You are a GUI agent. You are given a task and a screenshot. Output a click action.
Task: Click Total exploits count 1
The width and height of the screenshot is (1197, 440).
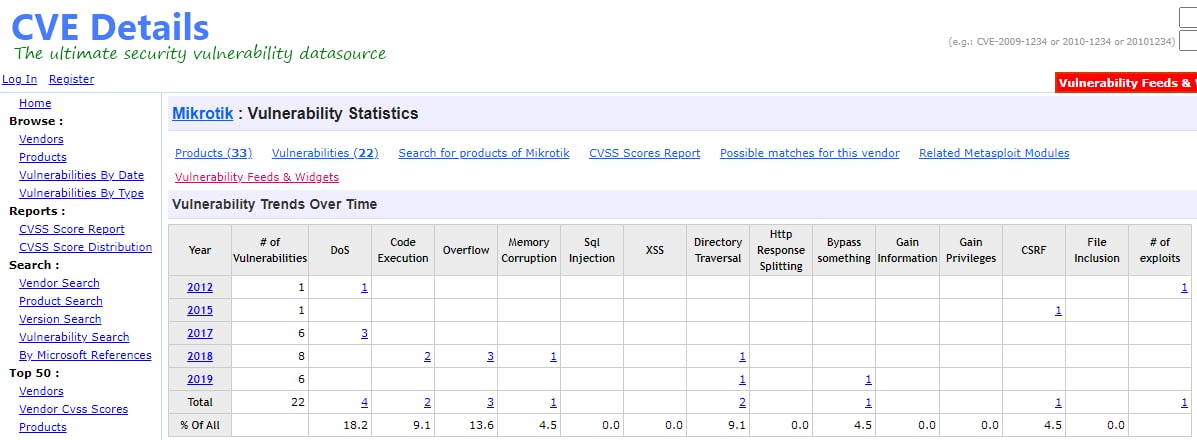click(x=1184, y=402)
